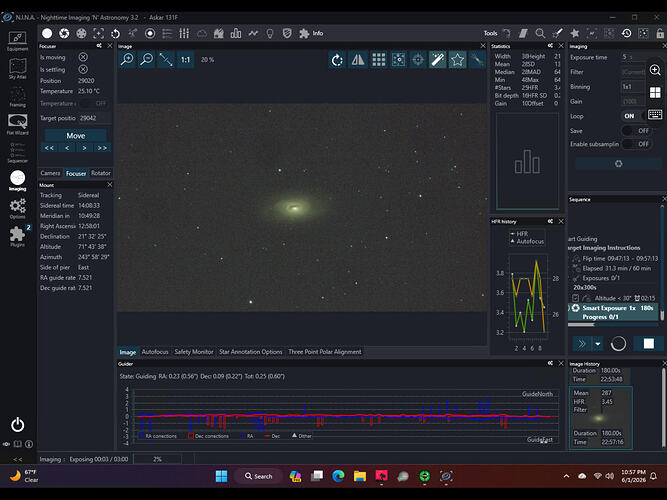The height and width of the screenshot is (500, 667).
Task: Click the statistics bar chart toolbar icon
Action: click(236, 33)
